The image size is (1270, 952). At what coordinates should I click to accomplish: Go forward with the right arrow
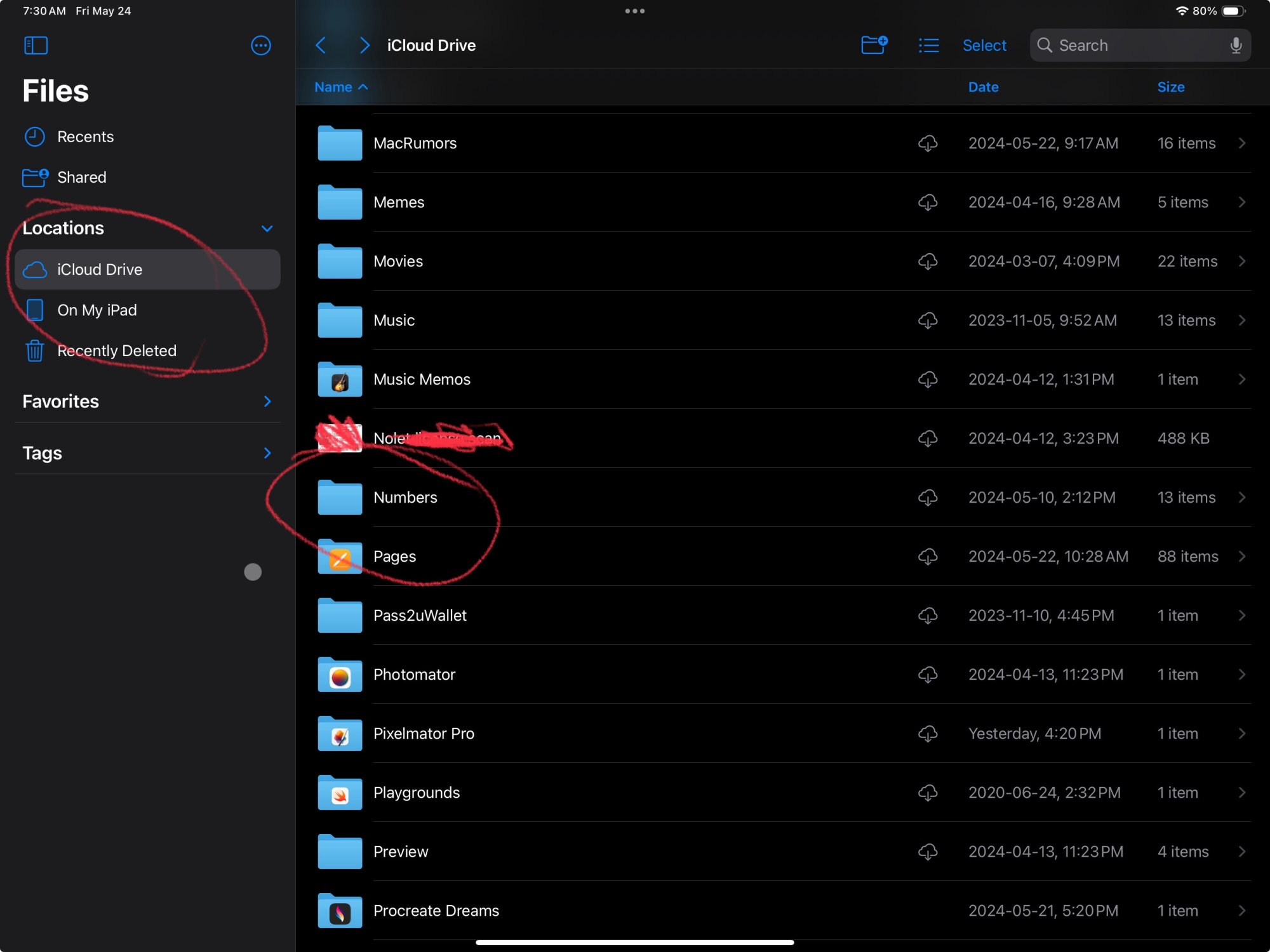click(x=364, y=45)
